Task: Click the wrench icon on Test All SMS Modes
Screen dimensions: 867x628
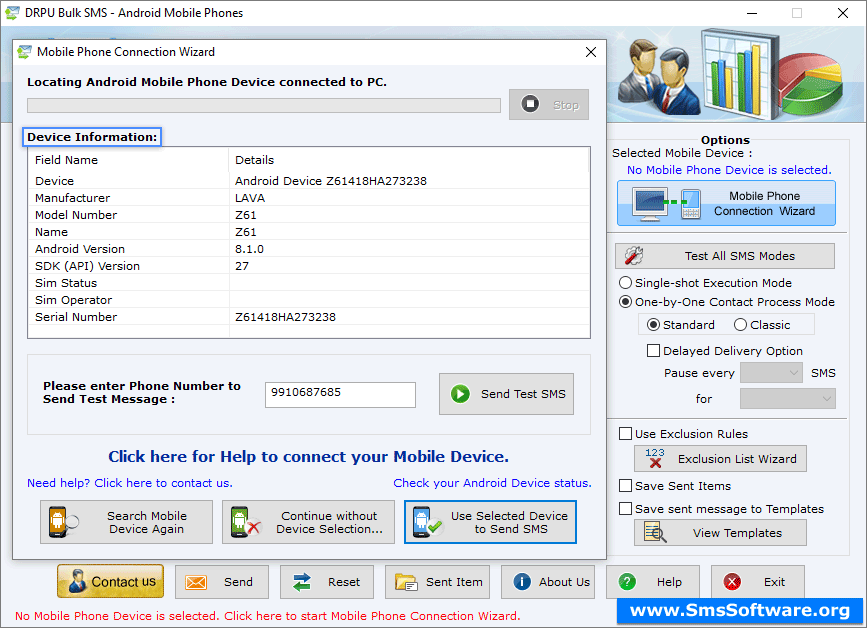Action: (634, 256)
